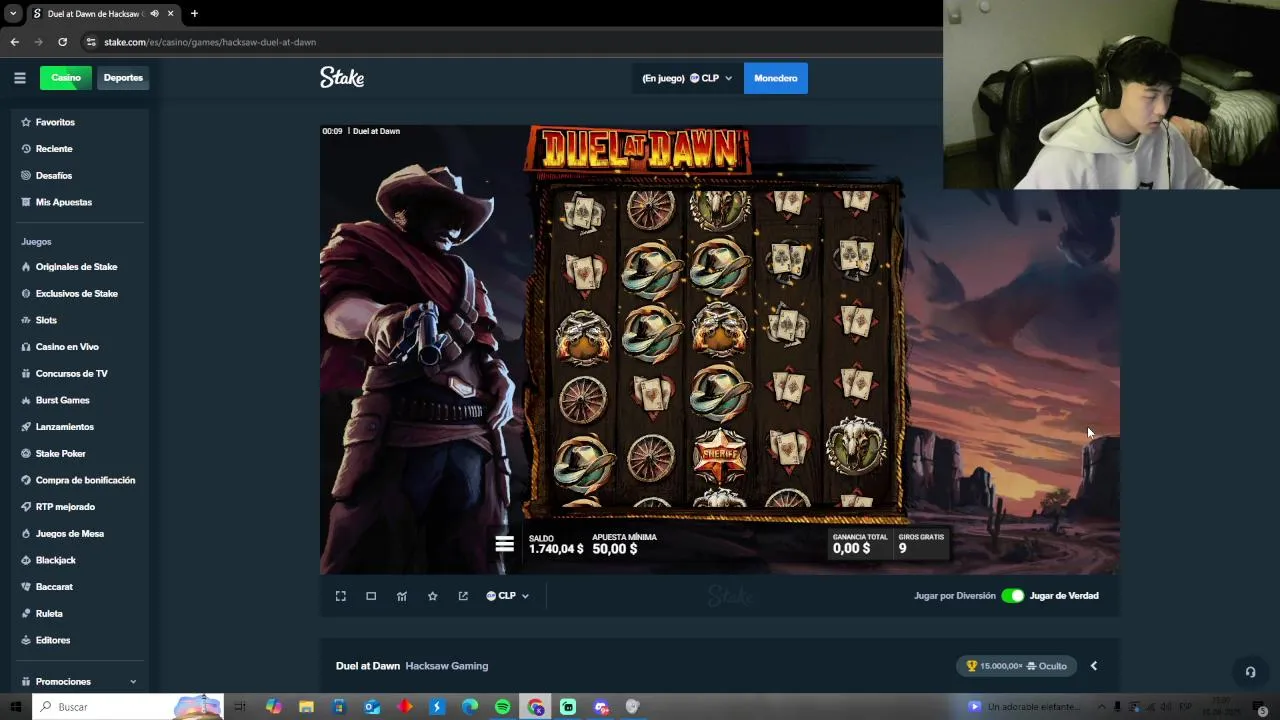
Task: Enable theatre mode for the game
Action: click(371, 596)
